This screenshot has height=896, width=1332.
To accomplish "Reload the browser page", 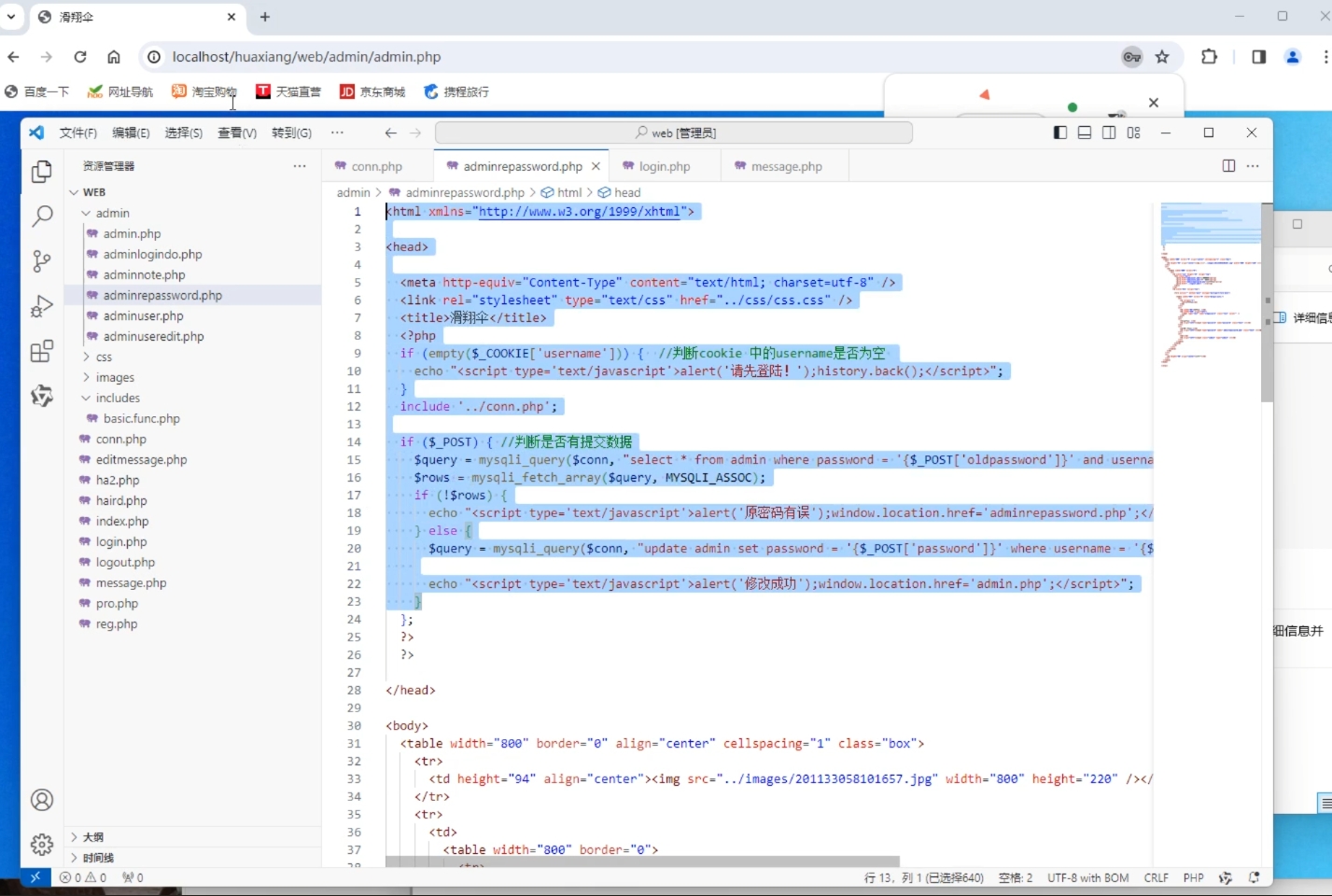I will coord(80,57).
